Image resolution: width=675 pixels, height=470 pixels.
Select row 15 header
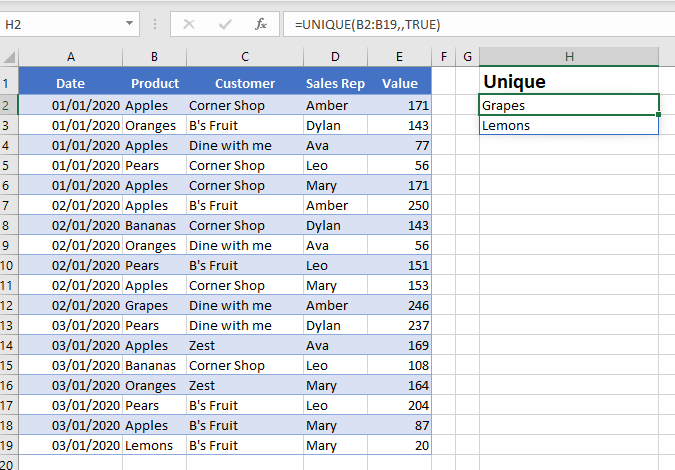[9, 365]
